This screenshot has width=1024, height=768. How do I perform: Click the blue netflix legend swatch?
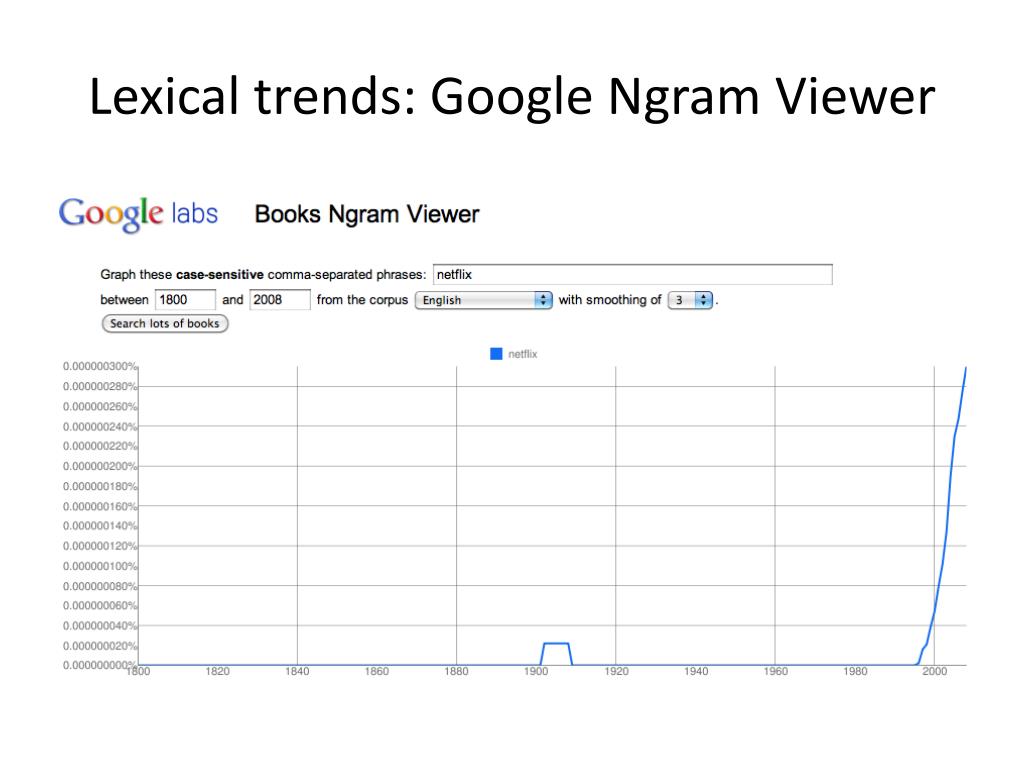[496, 354]
